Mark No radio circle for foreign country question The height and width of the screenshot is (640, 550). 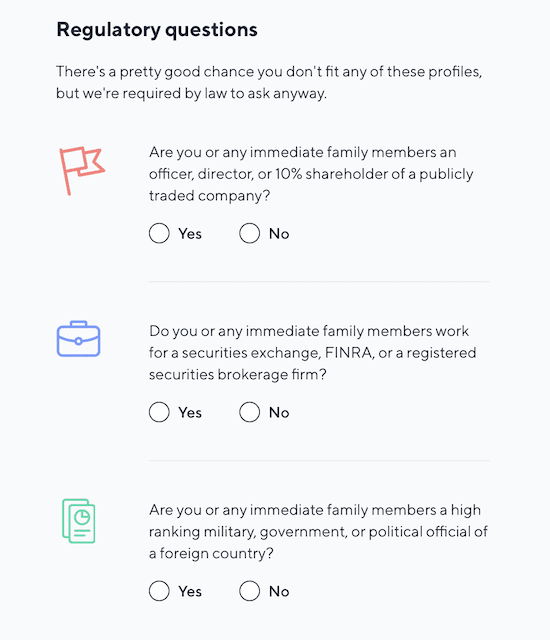(249, 591)
